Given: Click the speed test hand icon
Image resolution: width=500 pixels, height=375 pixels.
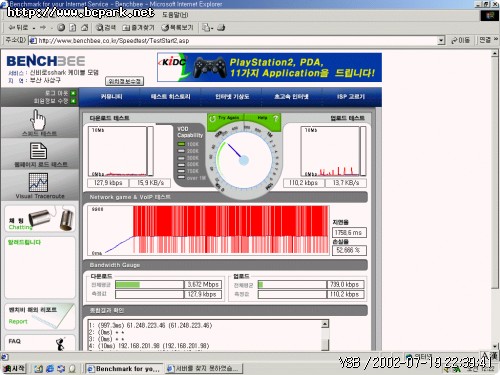Looking at the screenshot, I should pos(38,119).
